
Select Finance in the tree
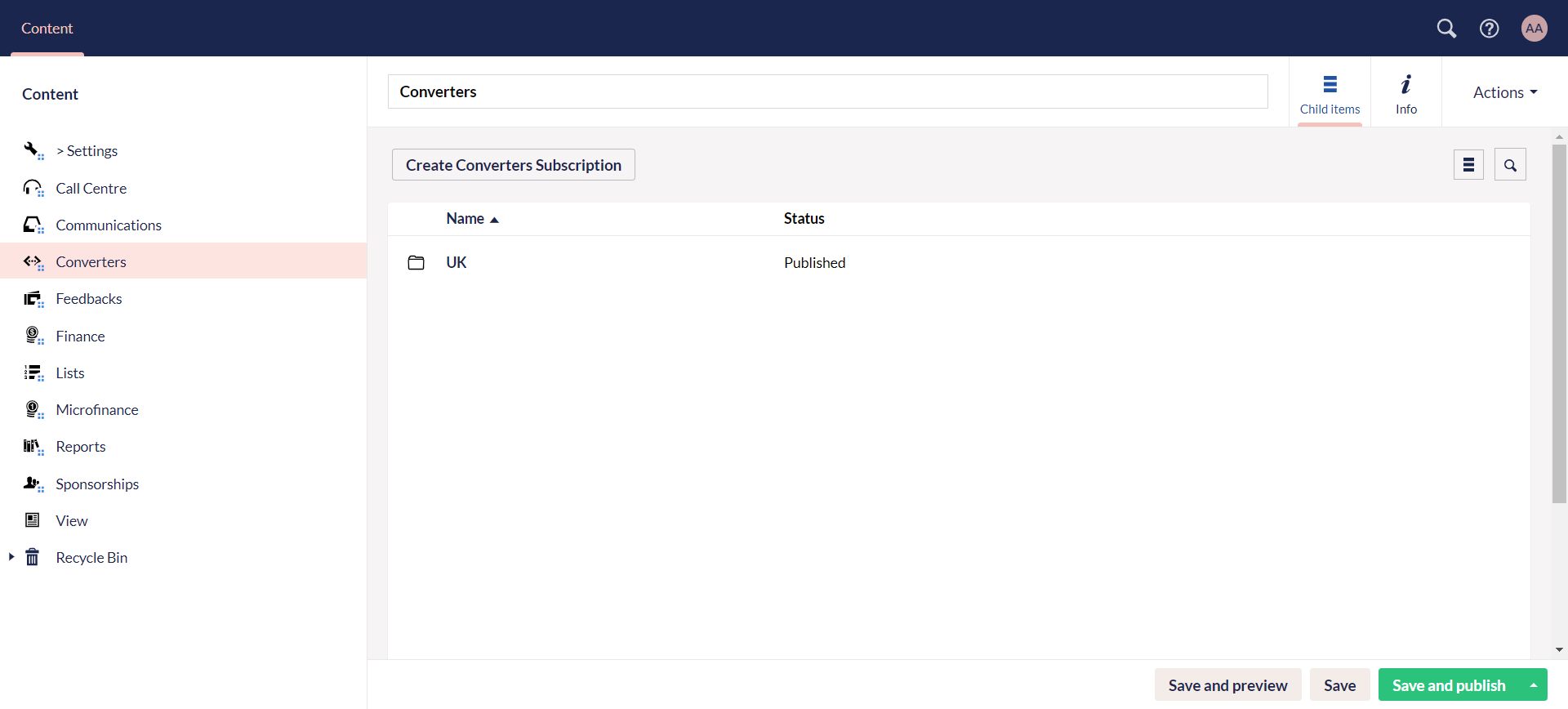pyautogui.click(x=80, y=336)
